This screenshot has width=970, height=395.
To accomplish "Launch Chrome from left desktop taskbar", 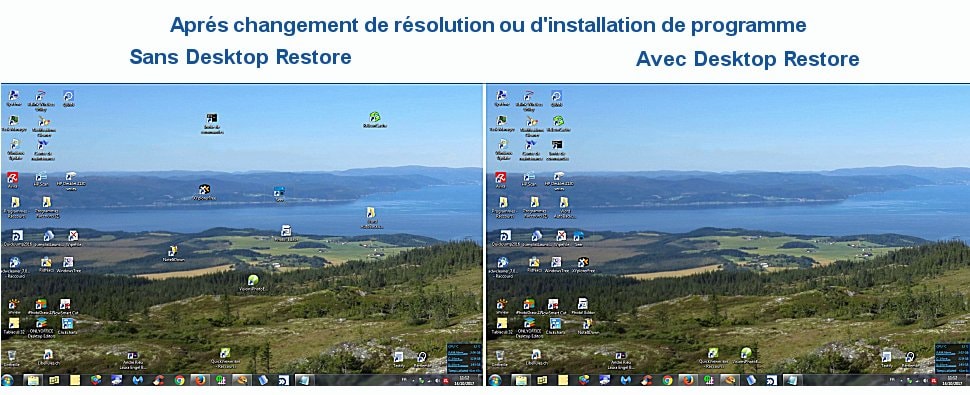I will (x=179, y=380).
